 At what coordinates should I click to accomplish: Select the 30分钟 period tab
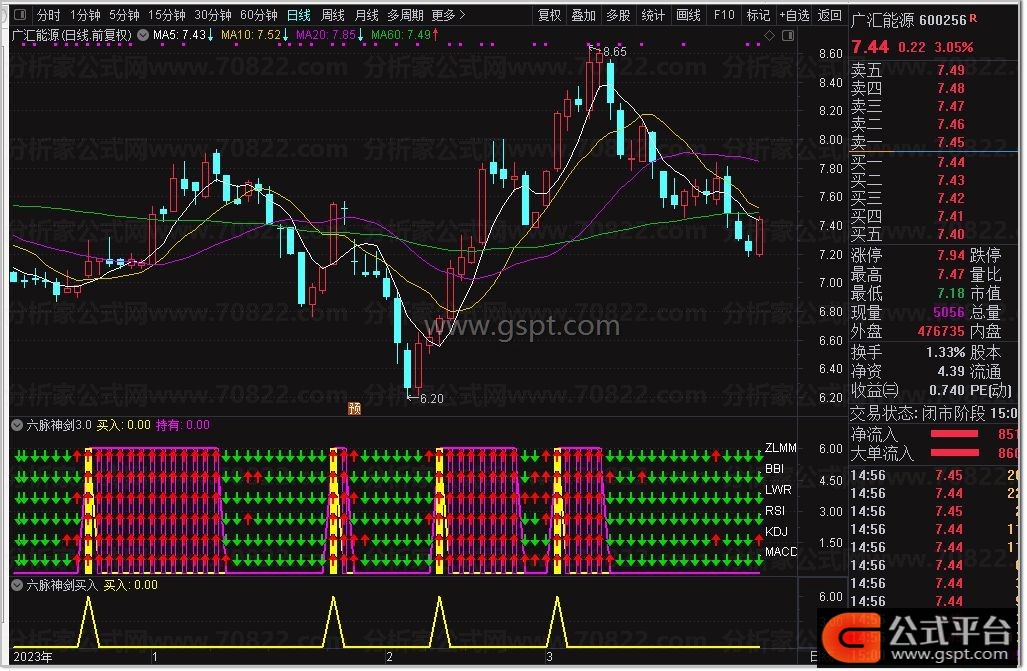click(x=213, y=14)
